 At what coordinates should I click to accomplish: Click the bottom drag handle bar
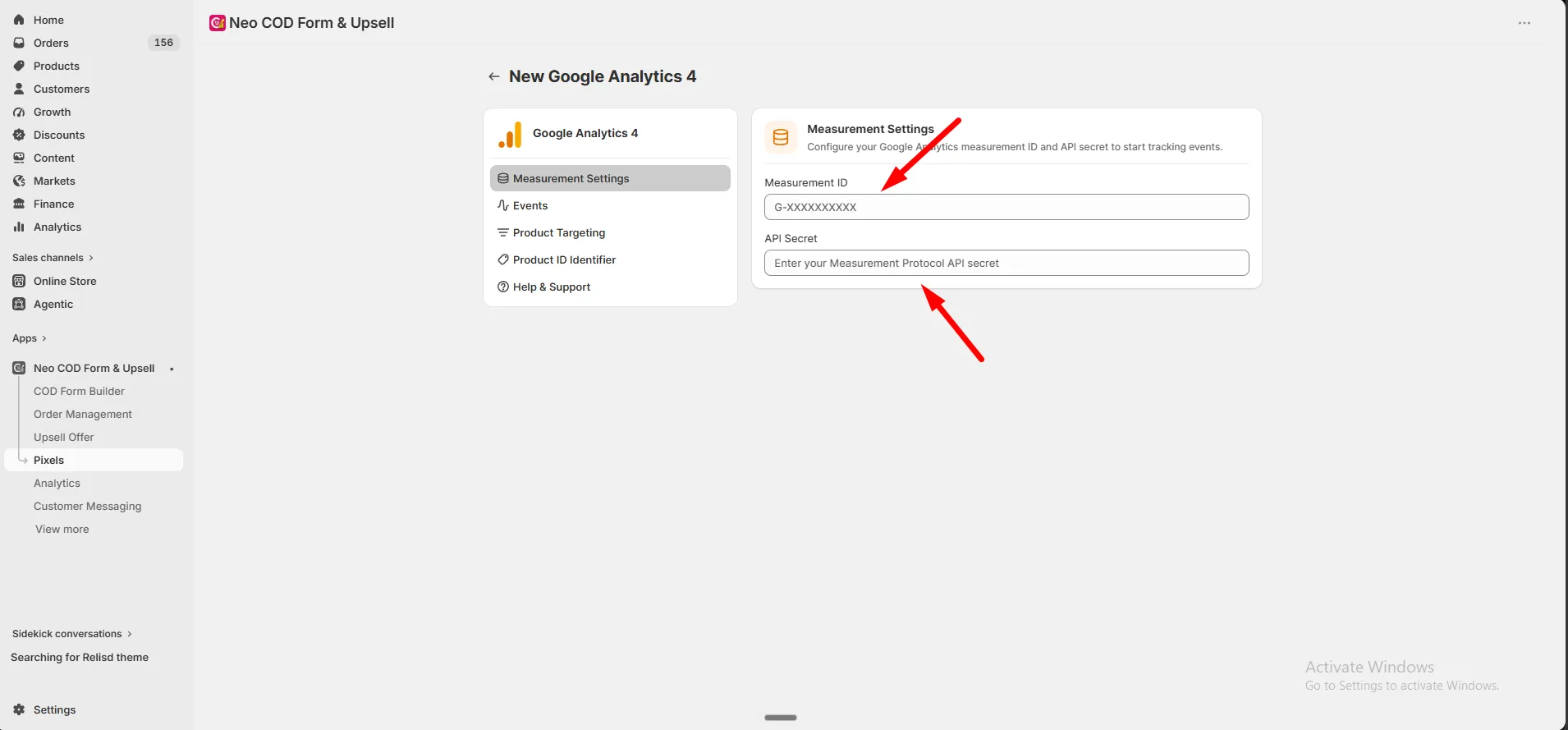781,718
